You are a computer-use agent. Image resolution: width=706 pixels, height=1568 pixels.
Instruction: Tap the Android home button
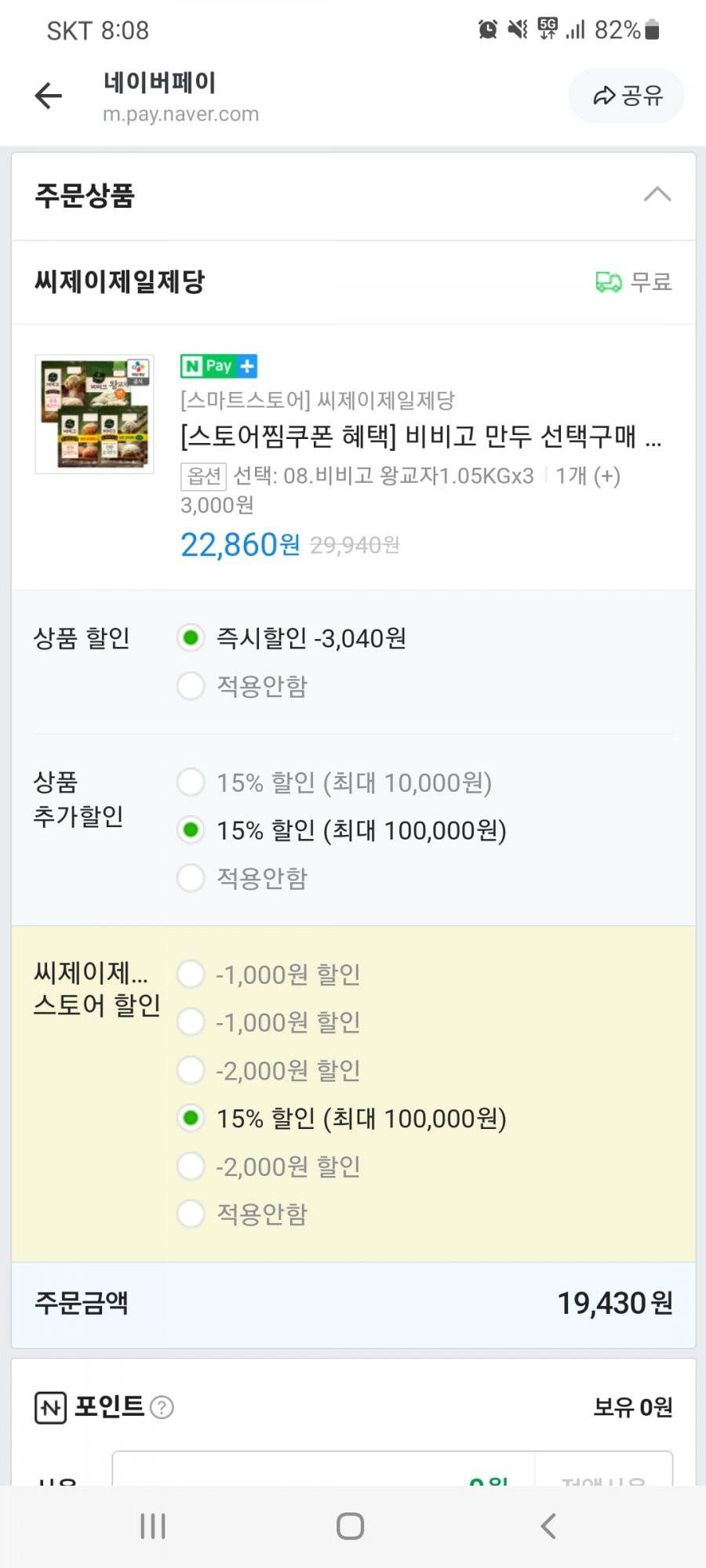click(350, 1526)
